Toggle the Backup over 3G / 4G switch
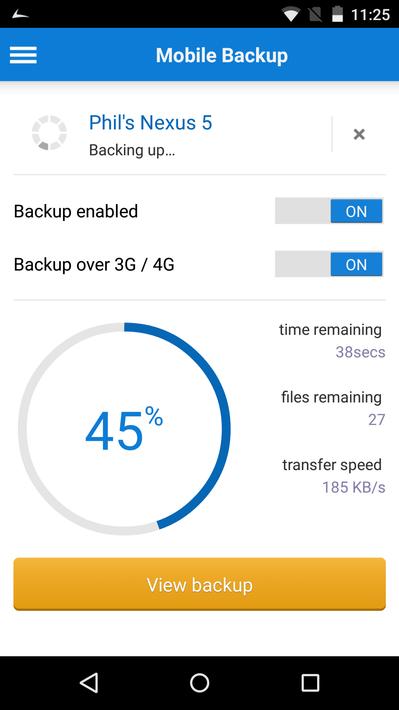399x710 pixels. [329, 264]
